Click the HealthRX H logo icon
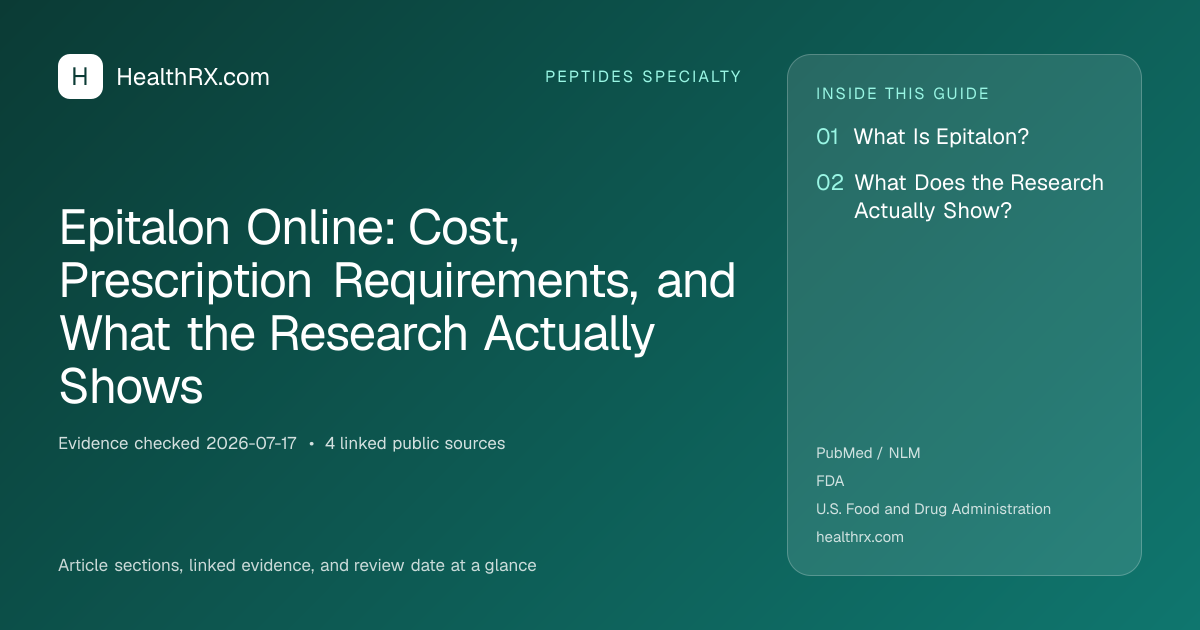Image resolution: width=1200 pixels, height=630 pixels. 80,77
